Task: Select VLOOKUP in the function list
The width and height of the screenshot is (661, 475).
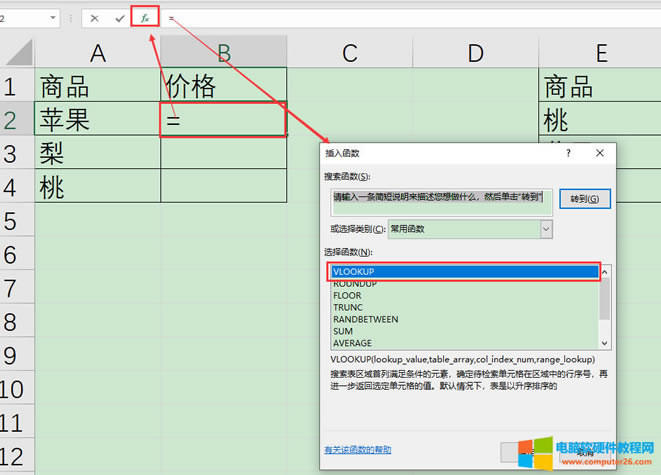Action: (x=464, y=271)
